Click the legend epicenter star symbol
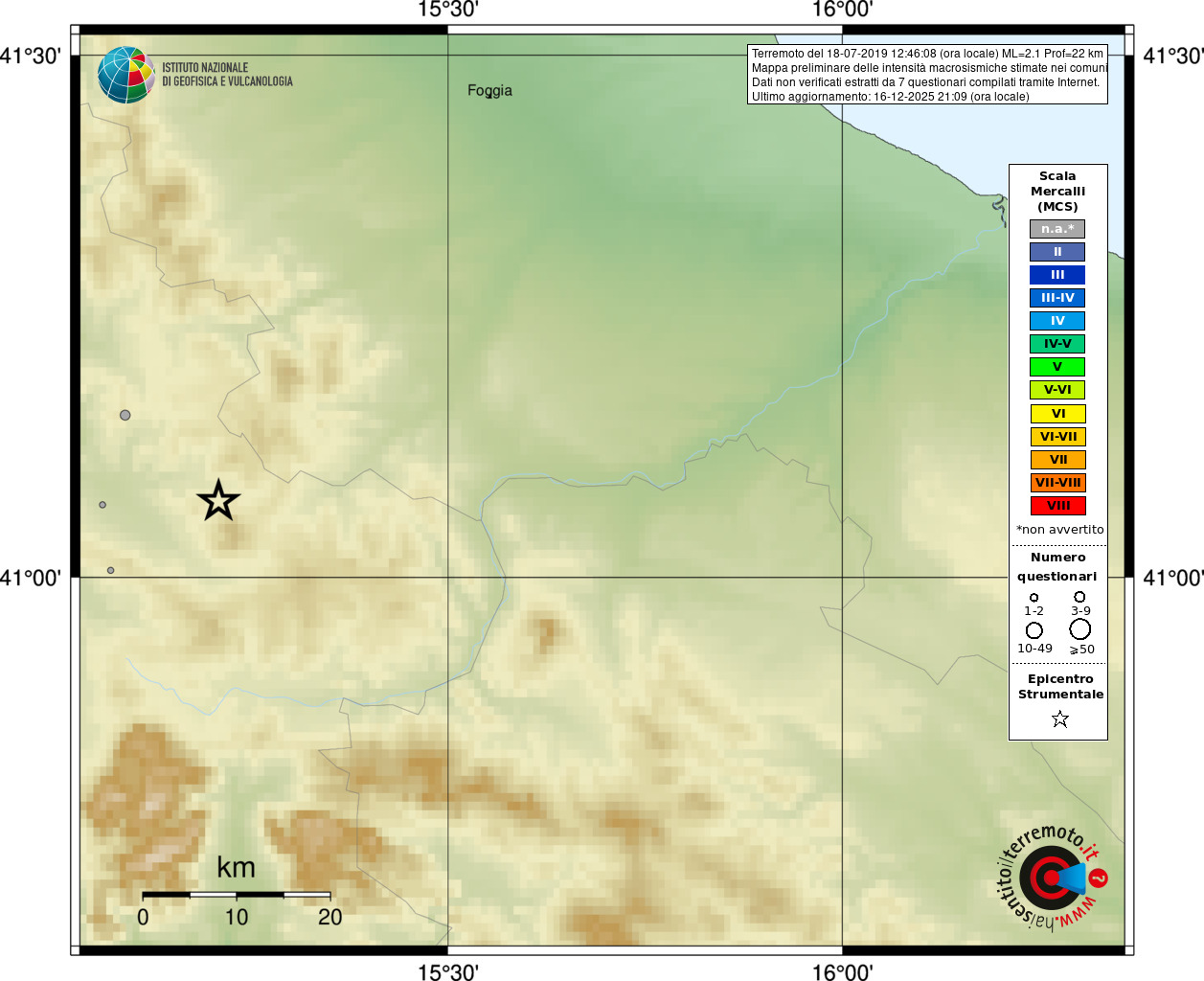Viewport: 1204px width, 981px height. point(1059,719)
